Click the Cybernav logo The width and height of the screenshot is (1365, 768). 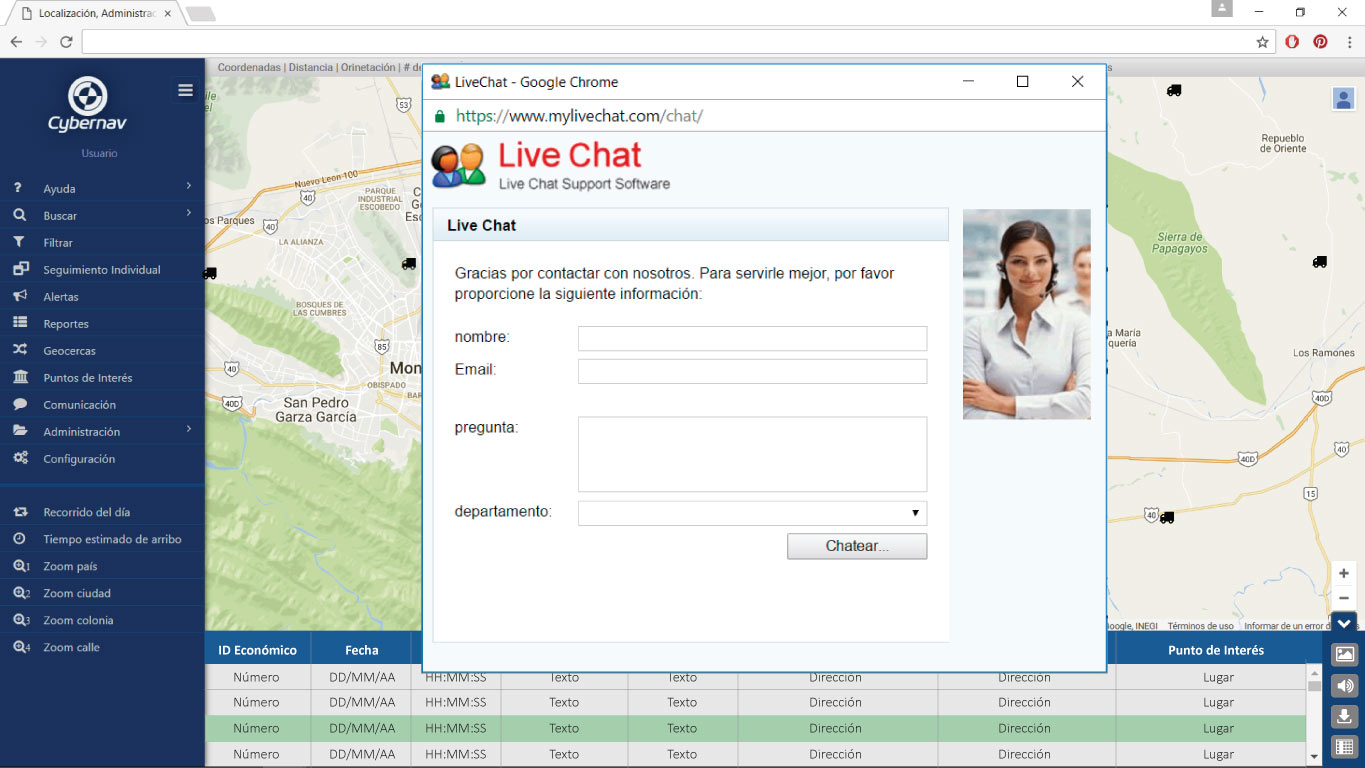pyautogui.click(x=88, y=105)
